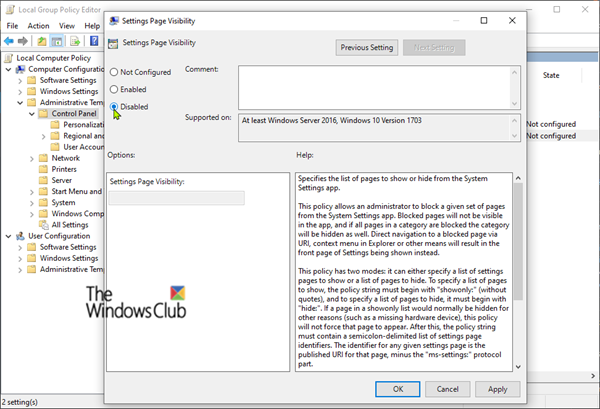The height and width of the screenshot is (409, 600).
Task: Open the View menu
Action: pos(67,26)
